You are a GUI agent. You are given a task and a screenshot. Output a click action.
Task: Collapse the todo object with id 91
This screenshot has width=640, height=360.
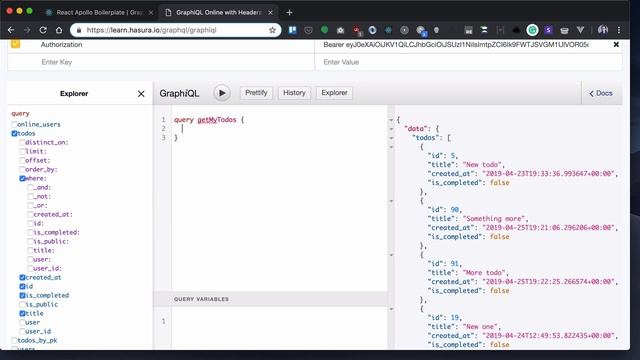[391, 255]
